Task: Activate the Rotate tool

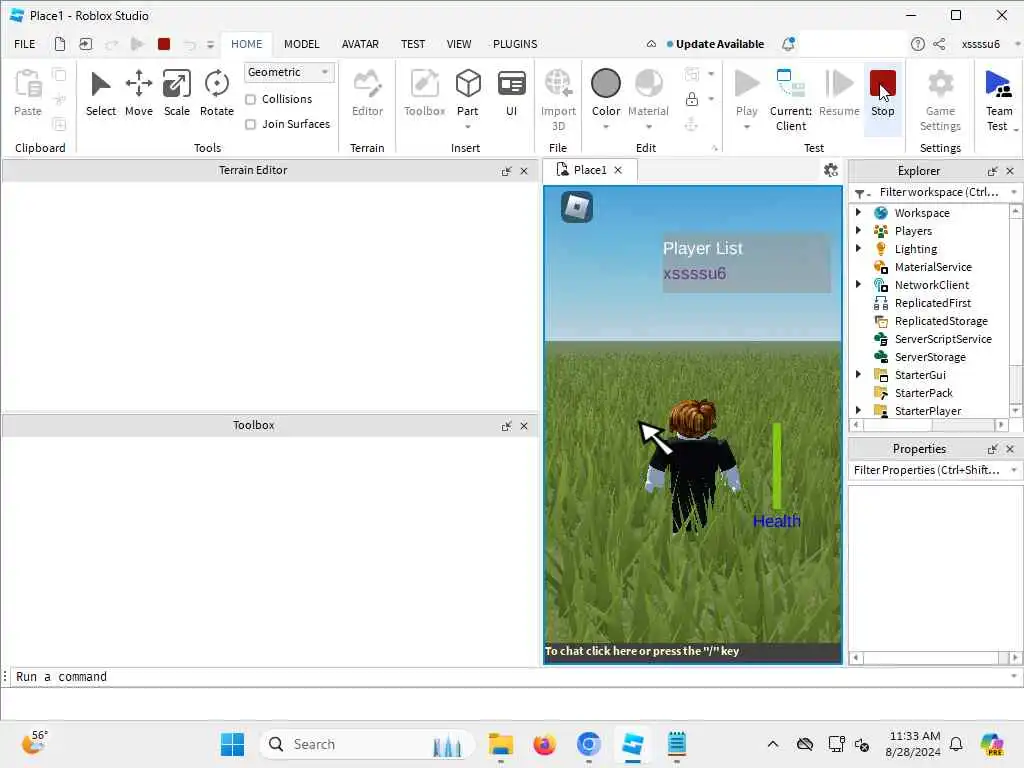Action: pos(216,93)
